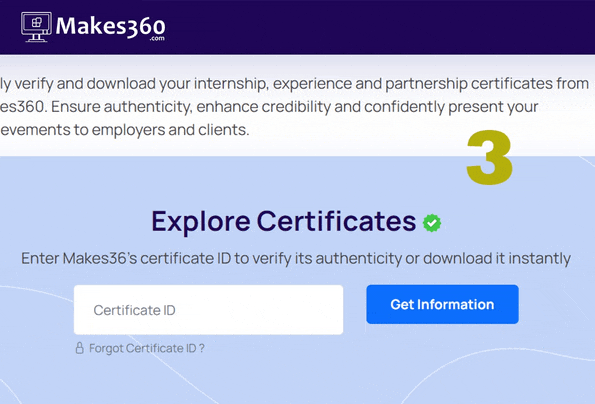The image size is (595, 404).
Task: Click the line "Ensure authenticity, enhance credibility"
Action: [x=192, y=107]
